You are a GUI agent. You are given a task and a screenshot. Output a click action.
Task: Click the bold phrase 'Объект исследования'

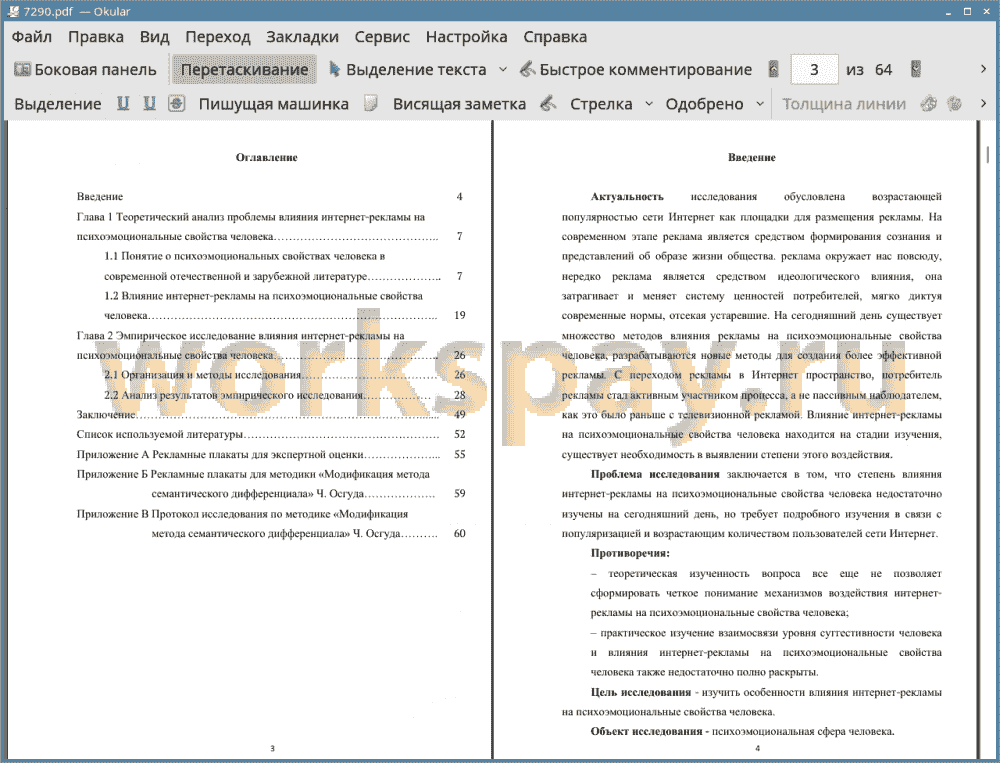pyautogui.click(x=646, y=732)
